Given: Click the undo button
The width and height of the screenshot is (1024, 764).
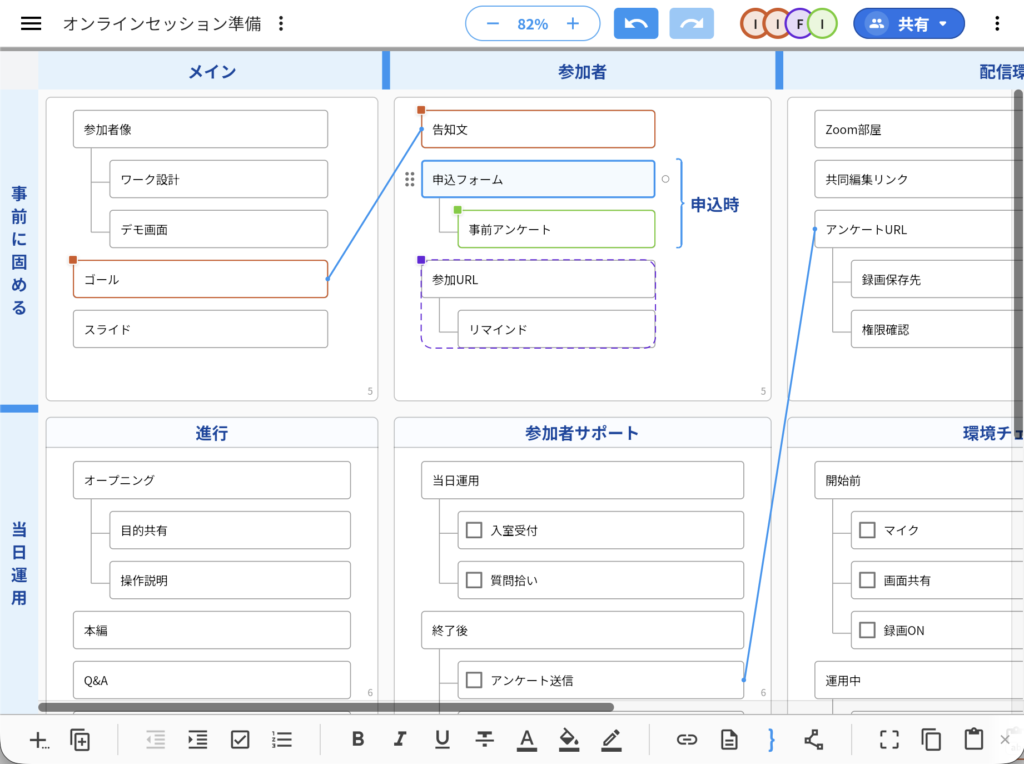Looking at the screenshot, I should point(635,22).
